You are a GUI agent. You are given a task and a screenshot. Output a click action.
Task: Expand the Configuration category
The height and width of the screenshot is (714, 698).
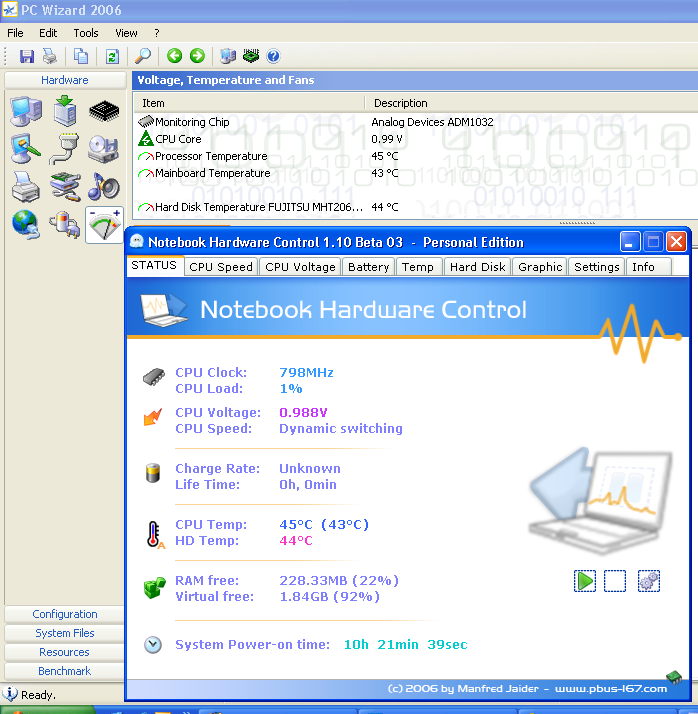pos(65,614)
